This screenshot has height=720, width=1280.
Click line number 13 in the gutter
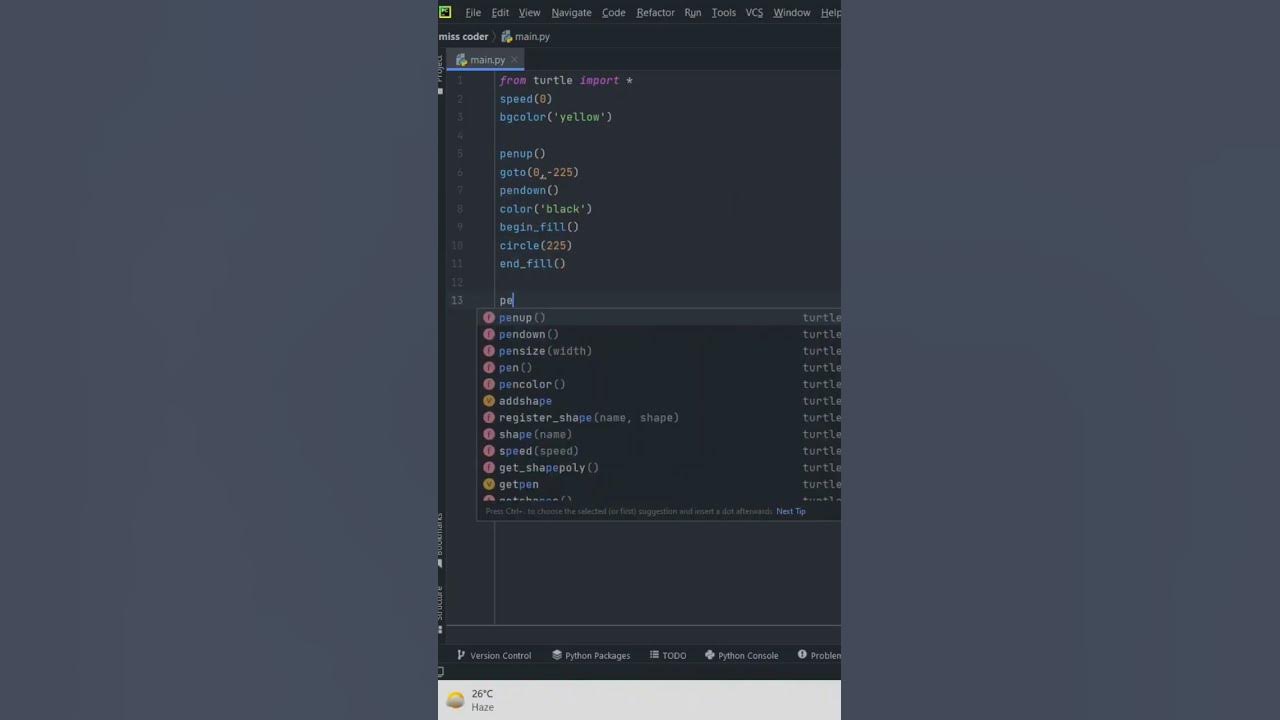tap(456, 300)
